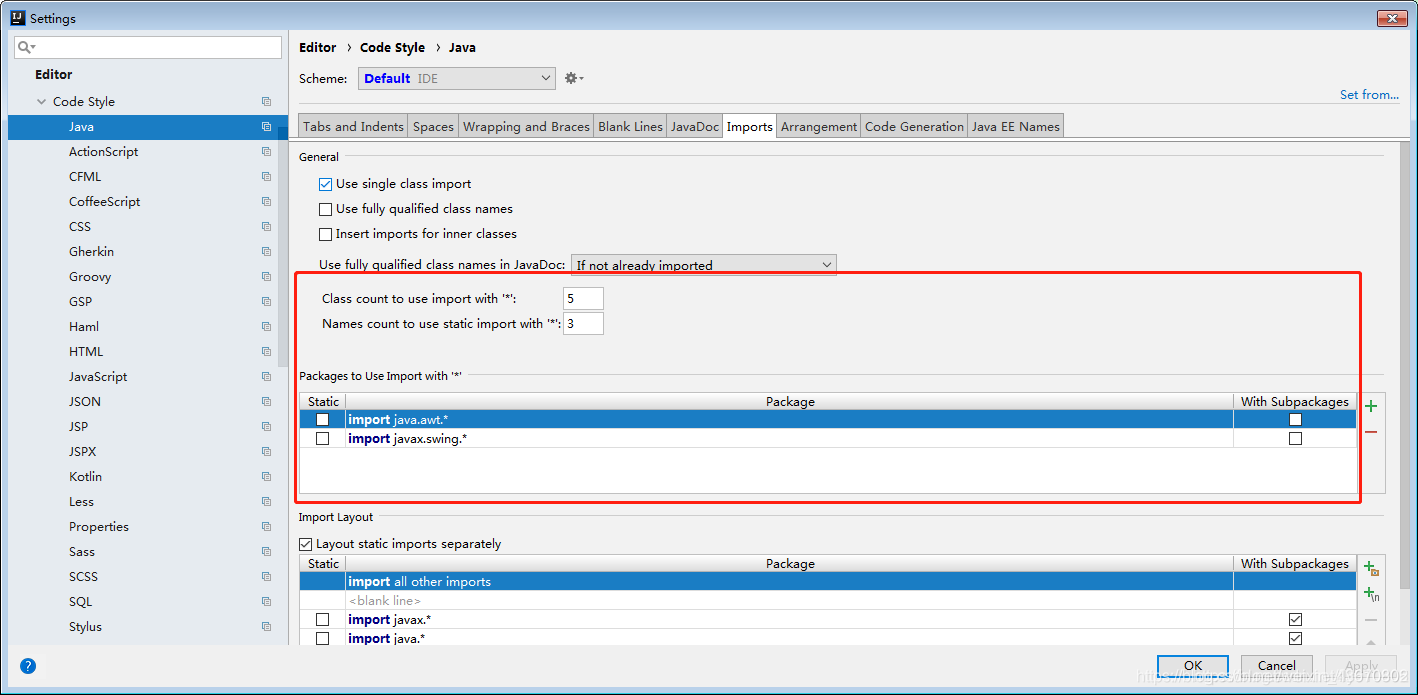Open the Arrangement tab

[x=819, y=126]
